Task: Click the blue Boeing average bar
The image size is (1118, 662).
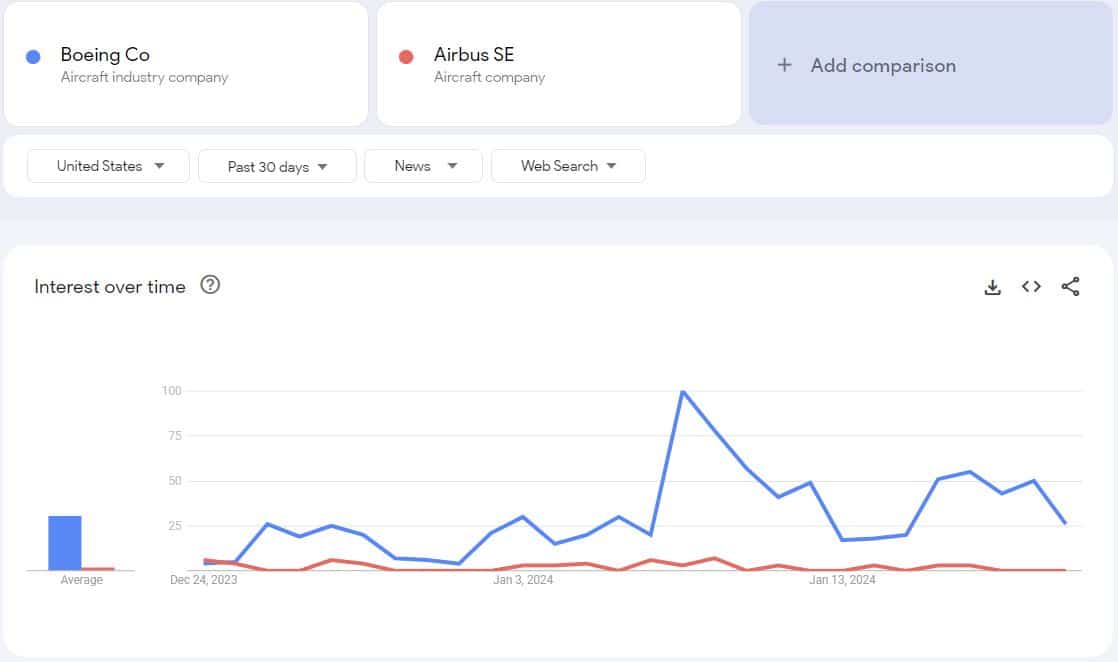Action: (x=65, y=542)
